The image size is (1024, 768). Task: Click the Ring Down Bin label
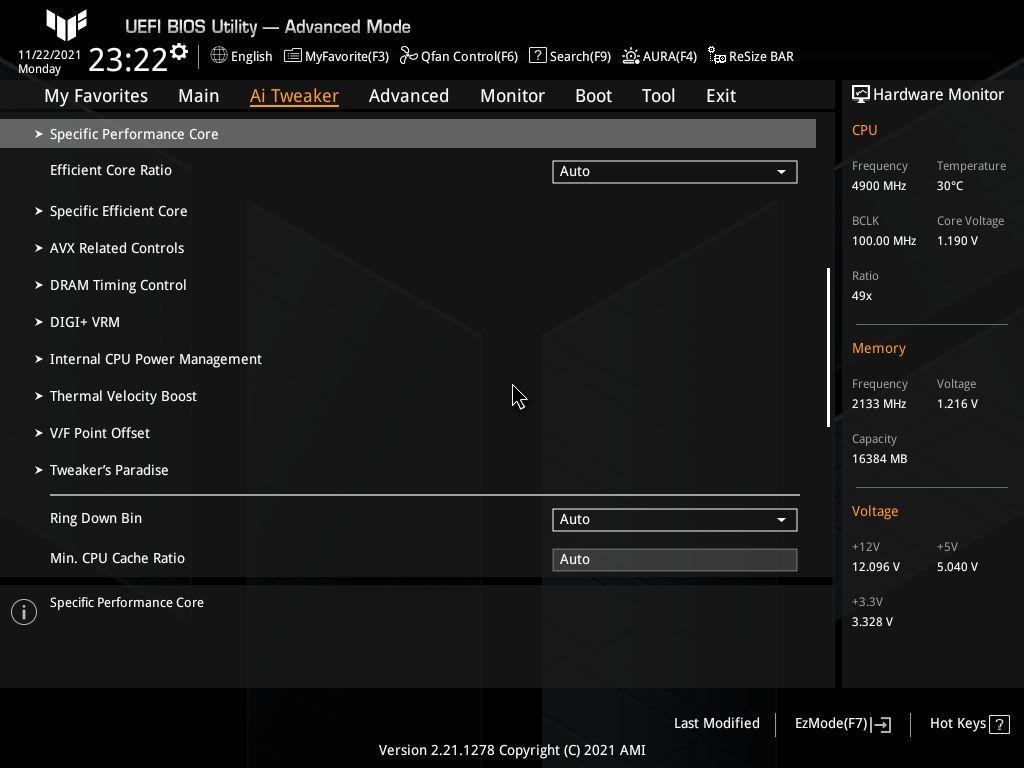click(x=96, y=519)
